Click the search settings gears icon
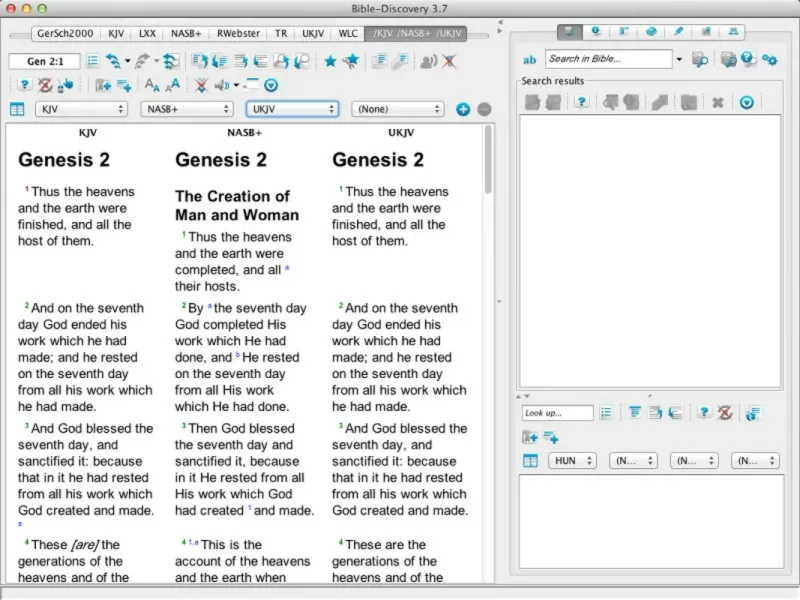 769,60
